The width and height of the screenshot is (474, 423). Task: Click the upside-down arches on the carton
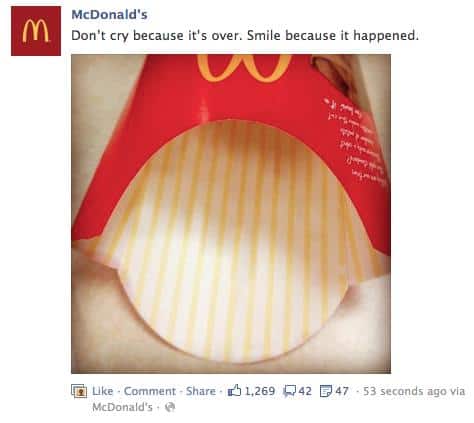tap(244, 68)
